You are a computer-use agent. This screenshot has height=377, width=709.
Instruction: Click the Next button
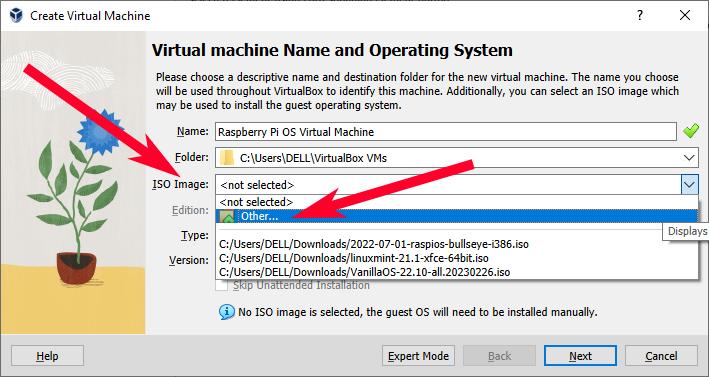(580, 356)
